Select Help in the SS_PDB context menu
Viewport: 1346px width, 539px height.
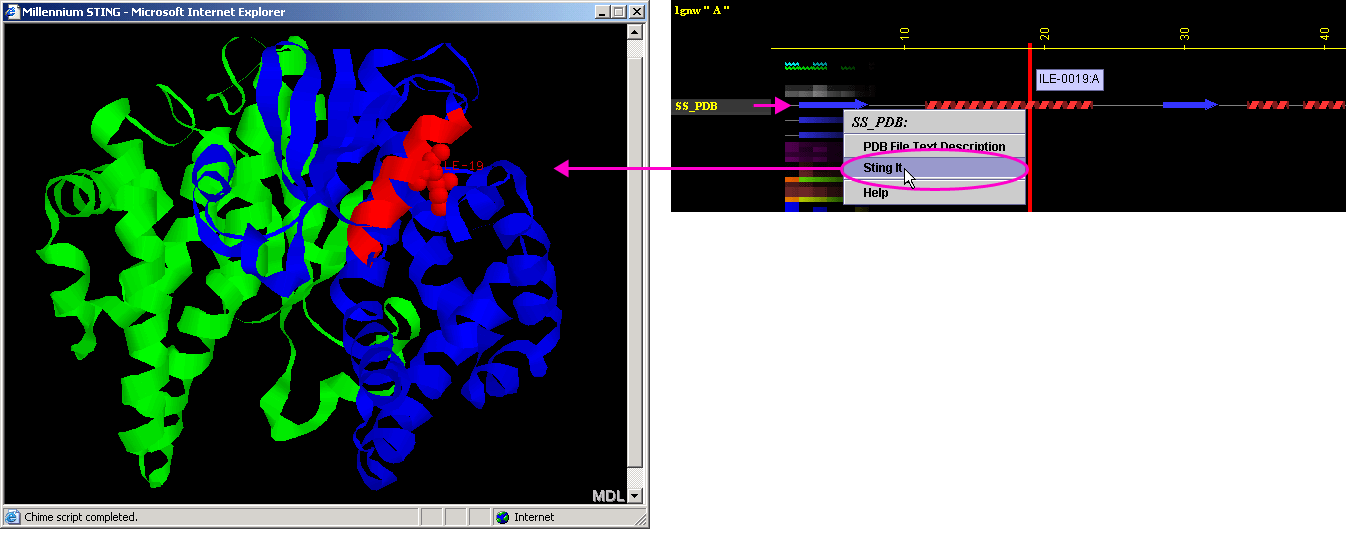point(935,192)
